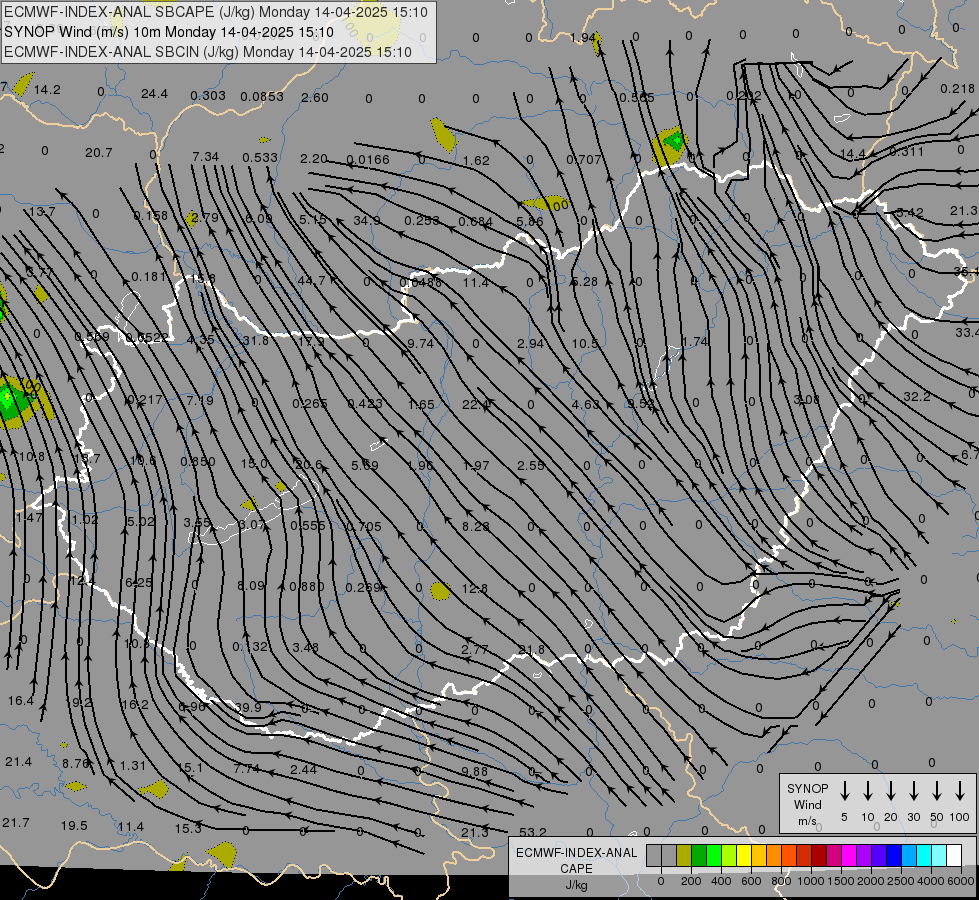This screenshot has height=900, width=979.
Task: Click the 2000 label on CAPE scale
Action: tap(871, 881)
